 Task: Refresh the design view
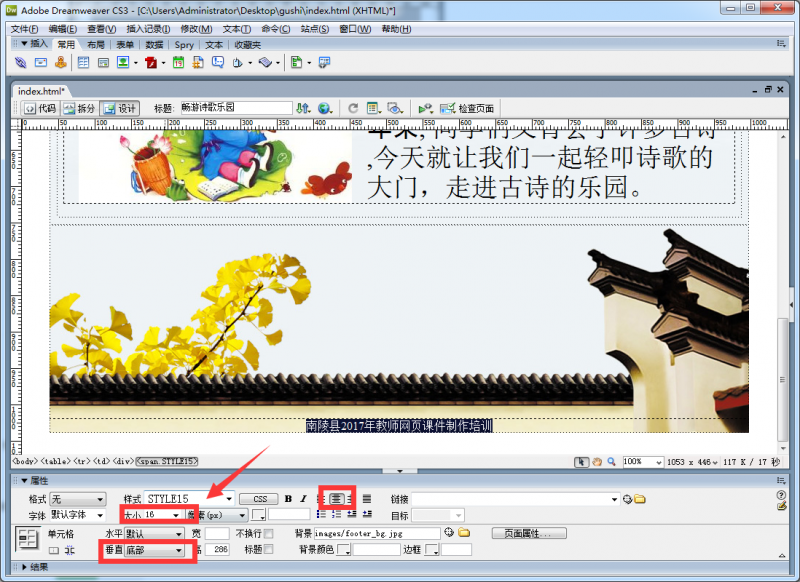coord(353,108)
